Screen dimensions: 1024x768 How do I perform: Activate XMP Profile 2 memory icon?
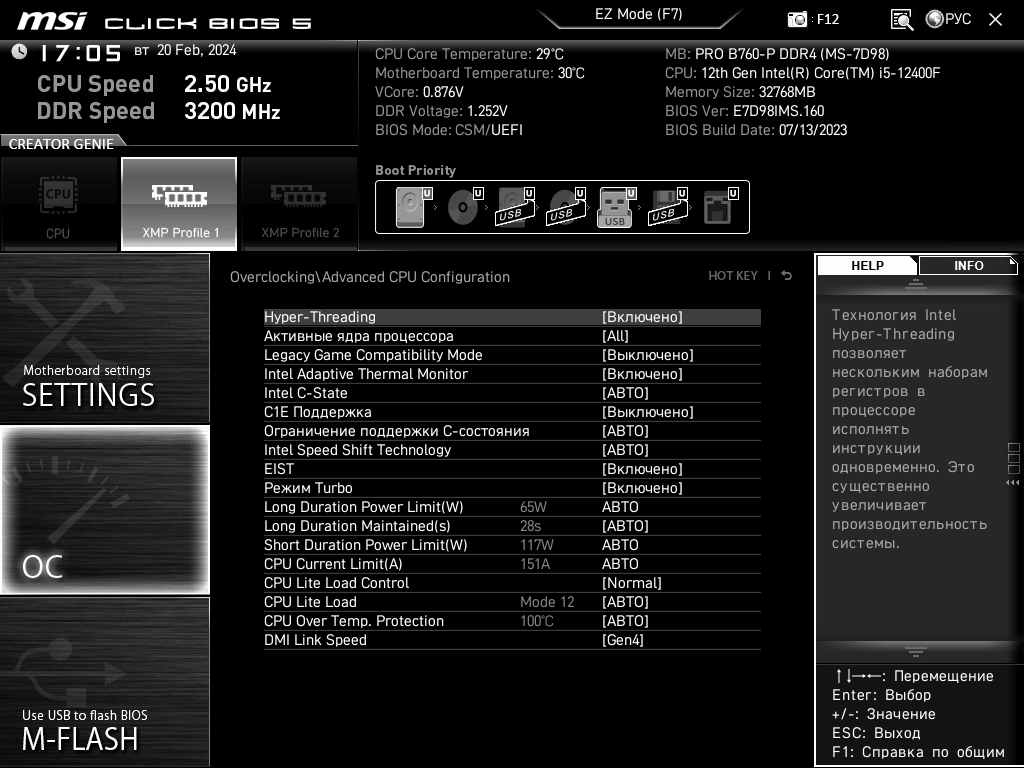pos(300,204)
